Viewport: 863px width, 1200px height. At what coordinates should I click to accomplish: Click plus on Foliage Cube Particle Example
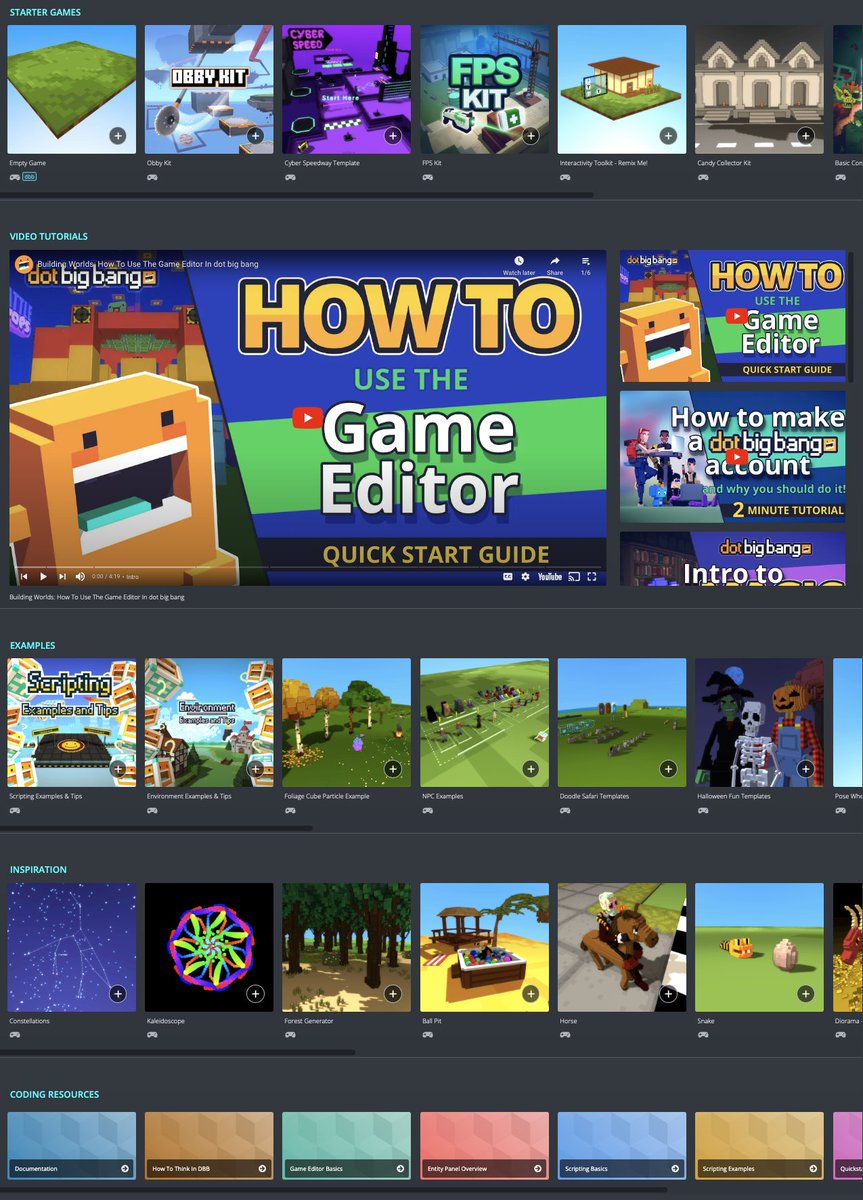pos(393,769)
